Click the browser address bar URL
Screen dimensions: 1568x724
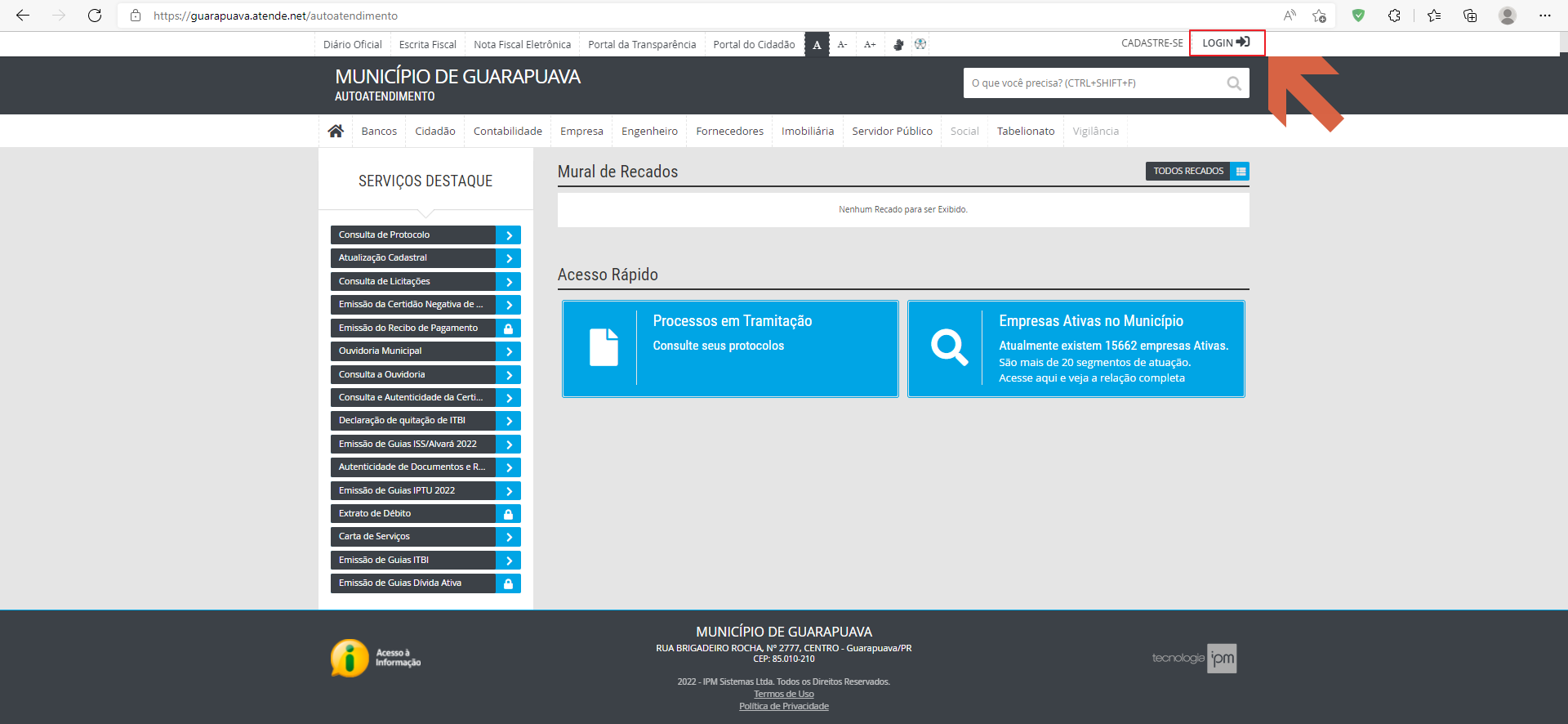click(276, 16)
